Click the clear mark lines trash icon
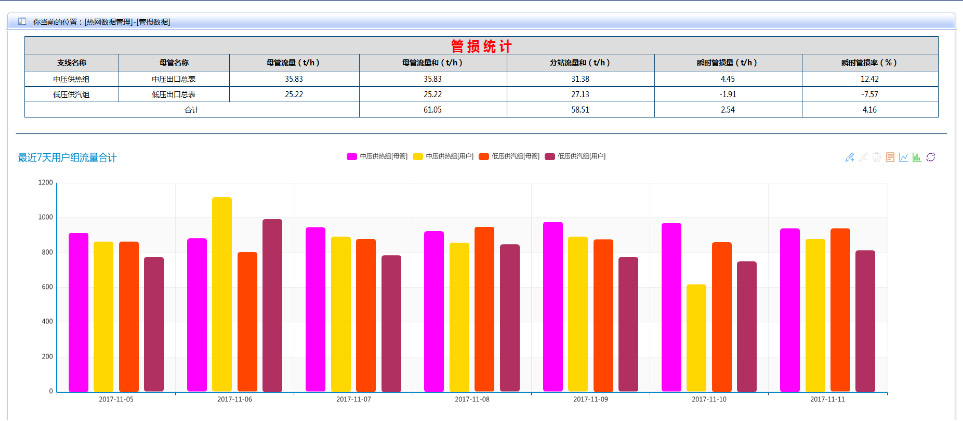This screenshot has width=963, height=421. [x=877, y=157]
